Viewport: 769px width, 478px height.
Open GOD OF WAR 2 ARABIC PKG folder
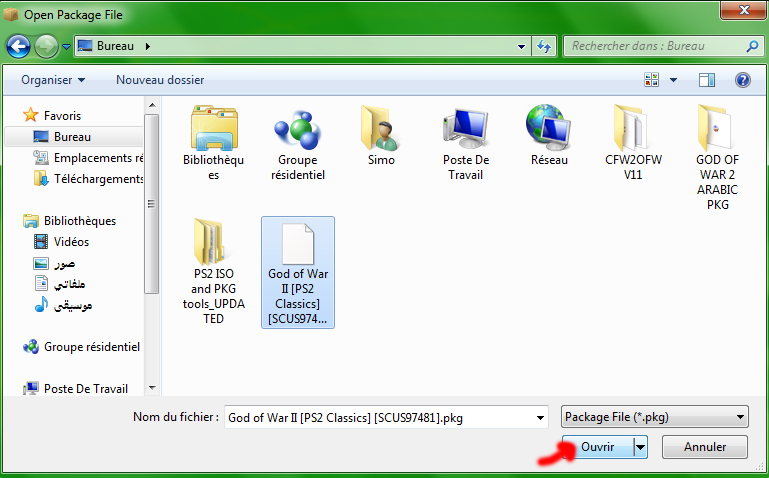[x=717, y=127]
